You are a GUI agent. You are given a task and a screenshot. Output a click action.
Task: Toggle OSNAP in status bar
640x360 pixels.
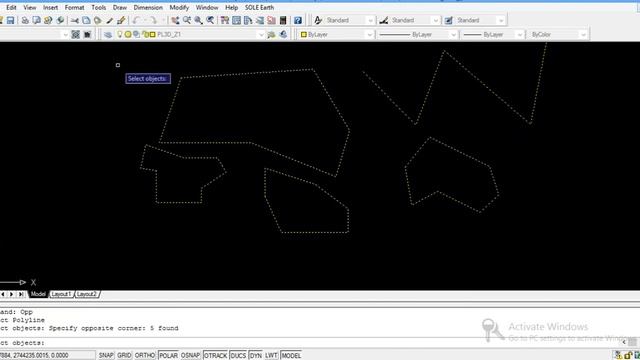tap(190, 356)
